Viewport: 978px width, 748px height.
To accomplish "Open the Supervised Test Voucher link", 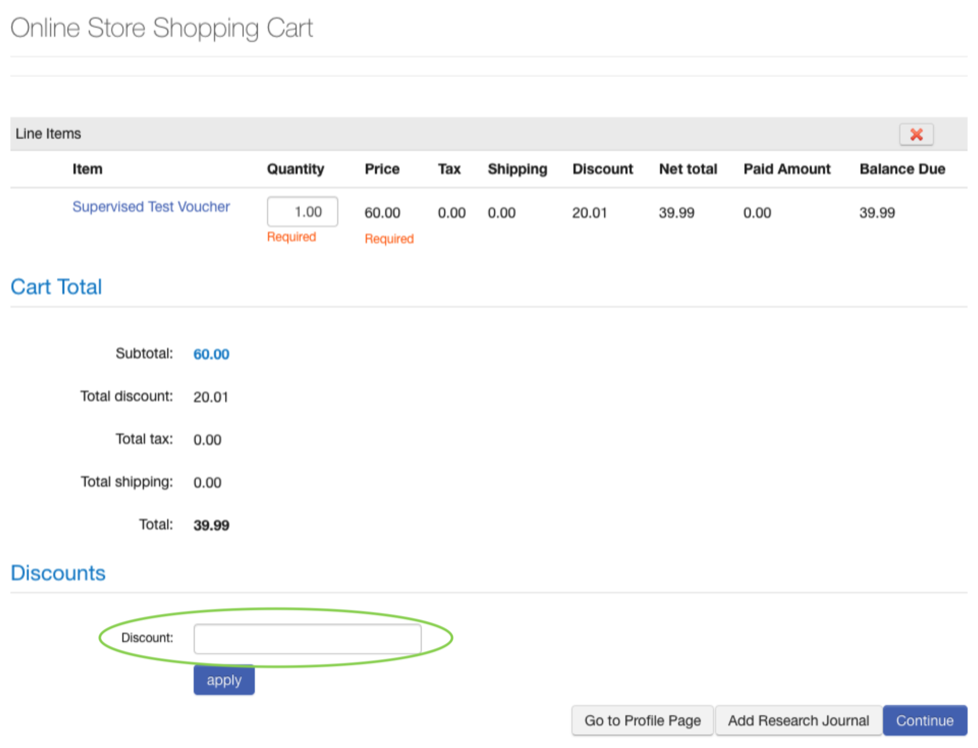I will tap(151, 206).
